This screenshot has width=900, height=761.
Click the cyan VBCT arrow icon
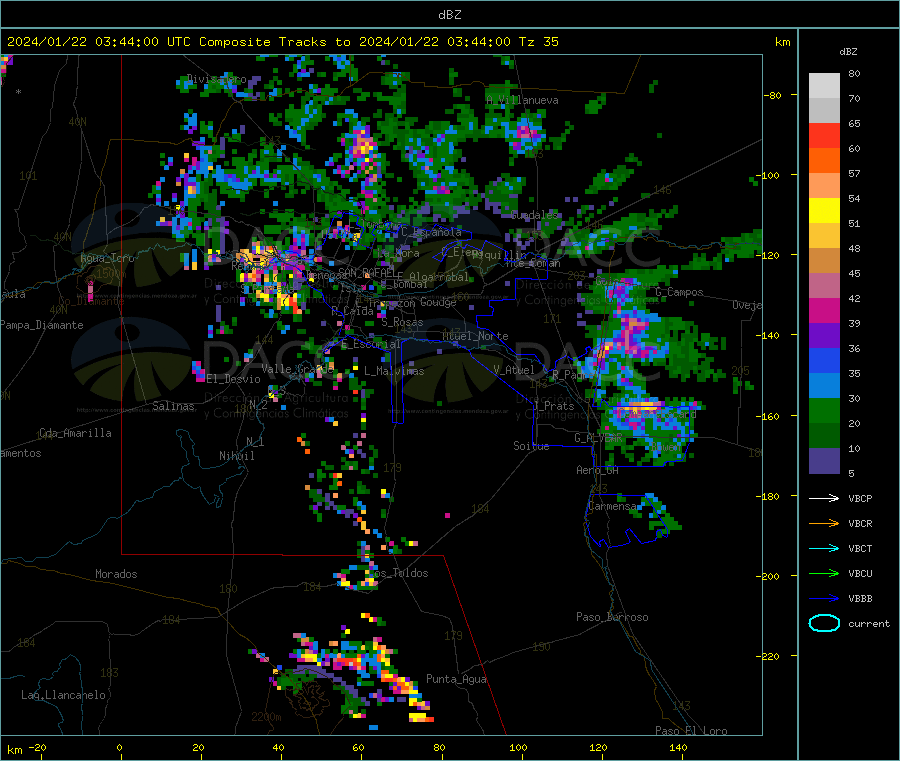[824, 549]
